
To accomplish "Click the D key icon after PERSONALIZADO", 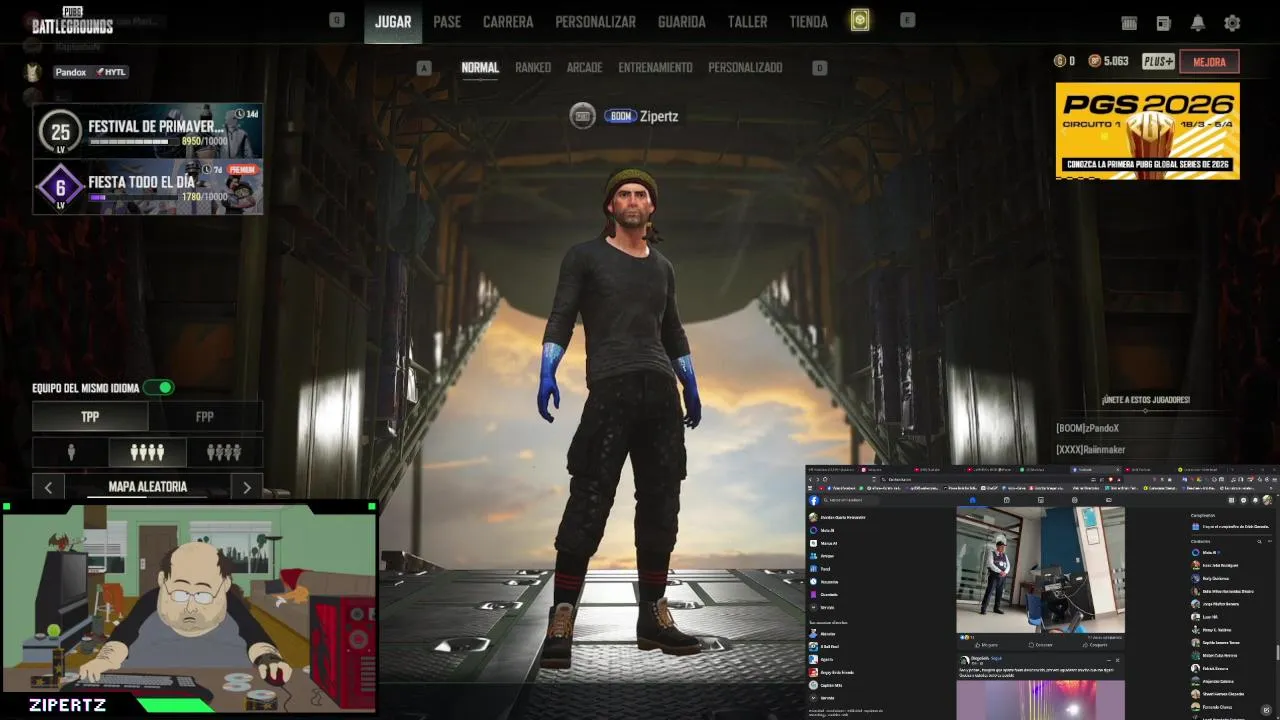I will pyautogui.click(x=820, y=68).
